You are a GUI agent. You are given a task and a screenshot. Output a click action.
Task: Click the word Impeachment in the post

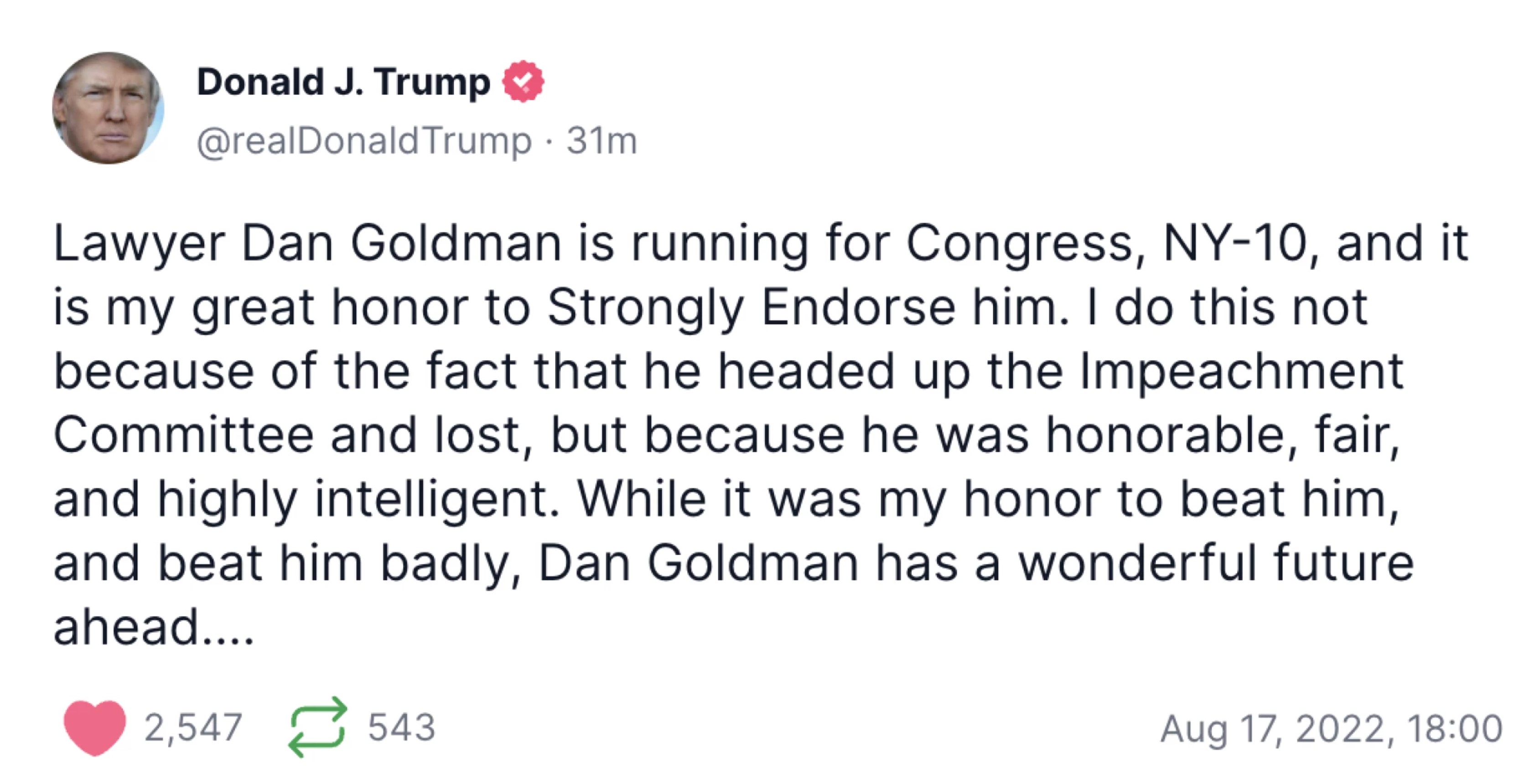(1242, 373)
